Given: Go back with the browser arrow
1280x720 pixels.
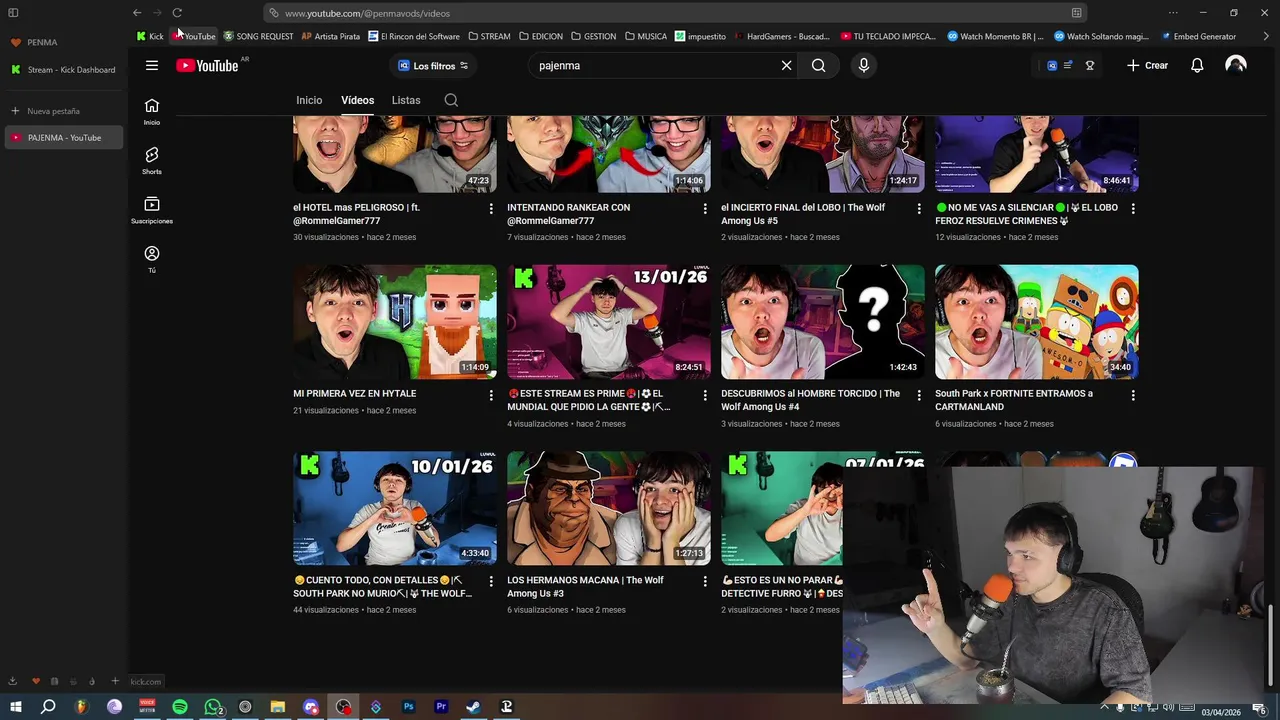Looking at the screenshot, I should click(137, 13).
